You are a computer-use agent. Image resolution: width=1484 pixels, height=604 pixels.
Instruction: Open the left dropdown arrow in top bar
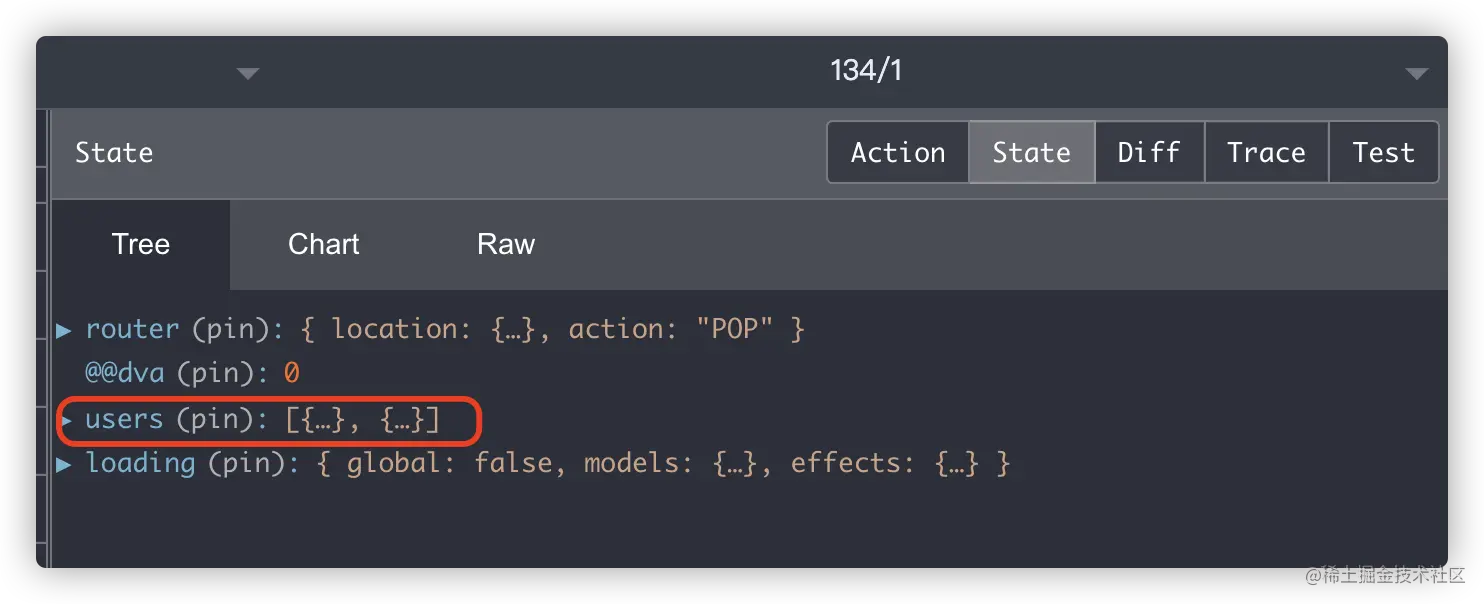(248, 73)
